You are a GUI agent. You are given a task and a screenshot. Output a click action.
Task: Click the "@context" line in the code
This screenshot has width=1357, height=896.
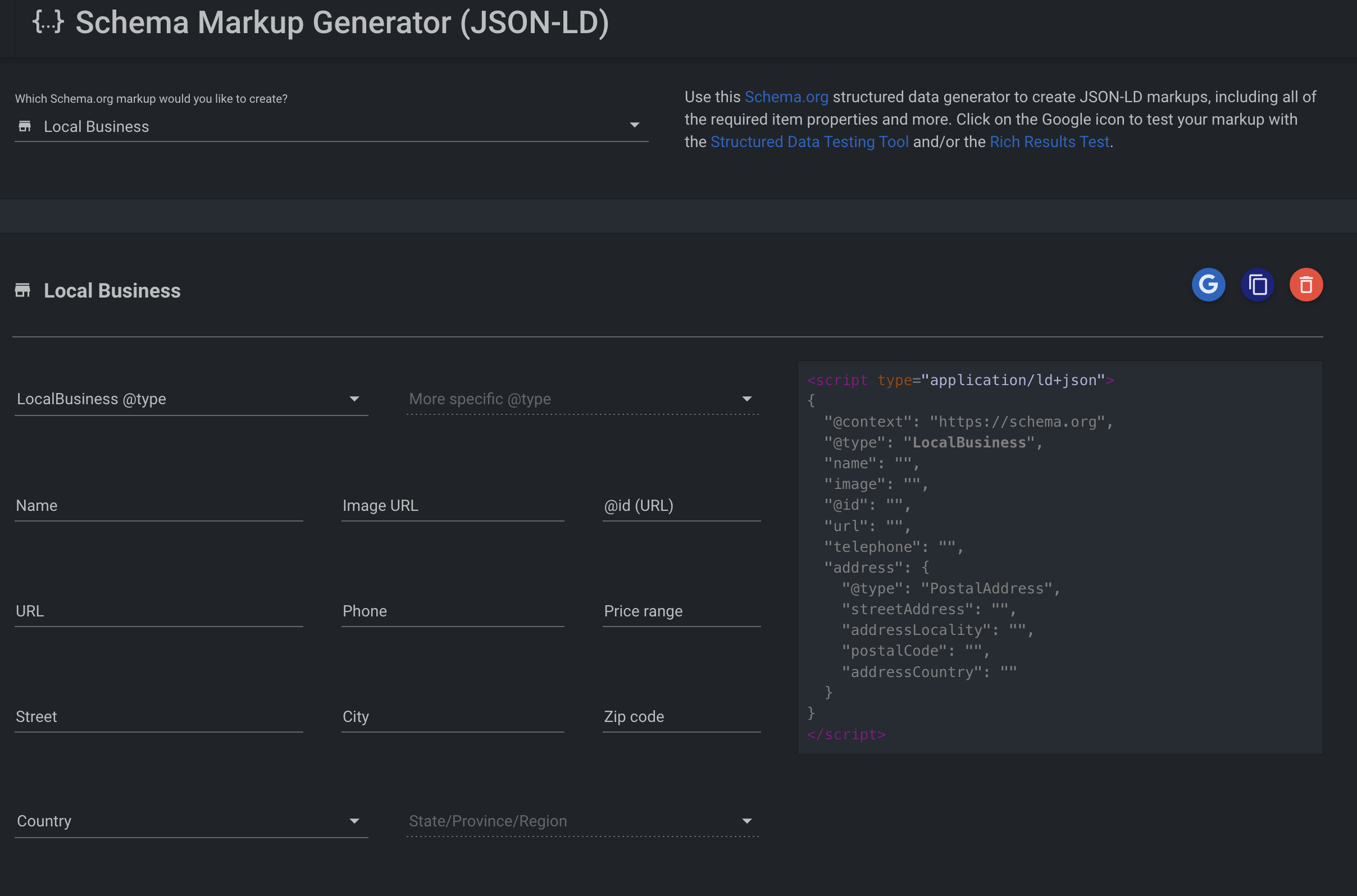pos(969,422)
